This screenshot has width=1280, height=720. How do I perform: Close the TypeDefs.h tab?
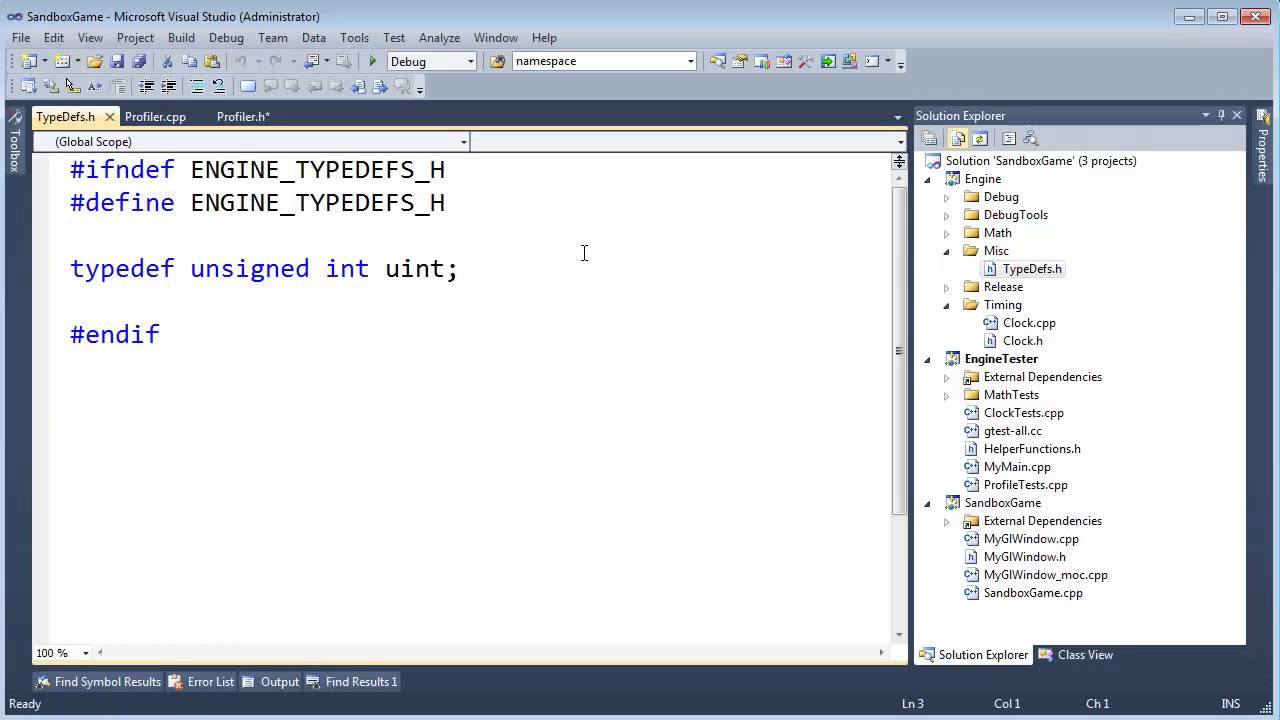(109, 117)
